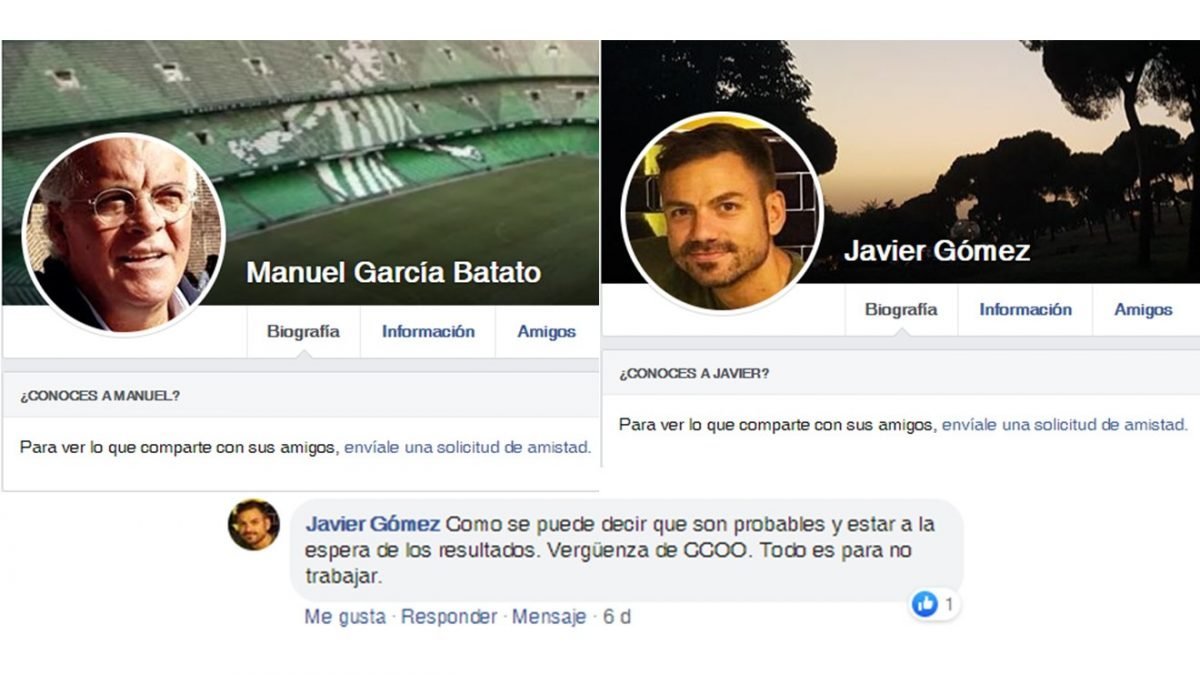Click the friend request link for Javier

(x=1065, y=425)
